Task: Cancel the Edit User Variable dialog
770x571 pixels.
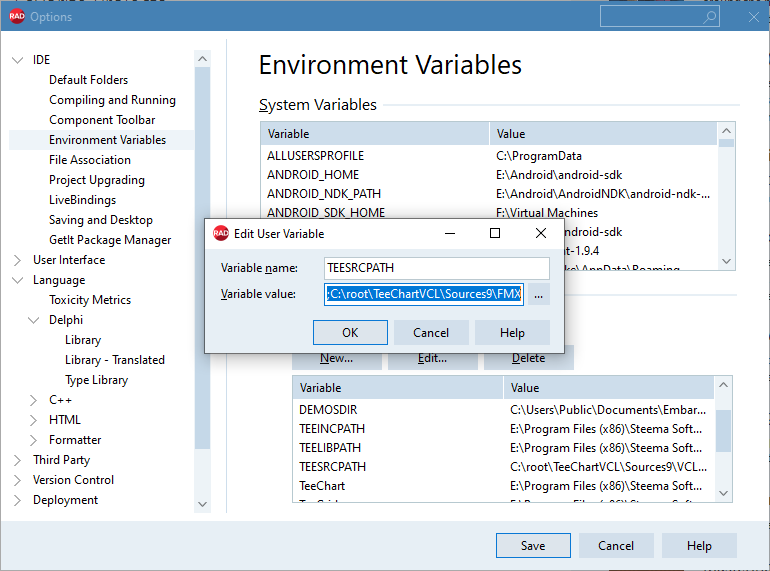Action: click(x=431, y=333)
